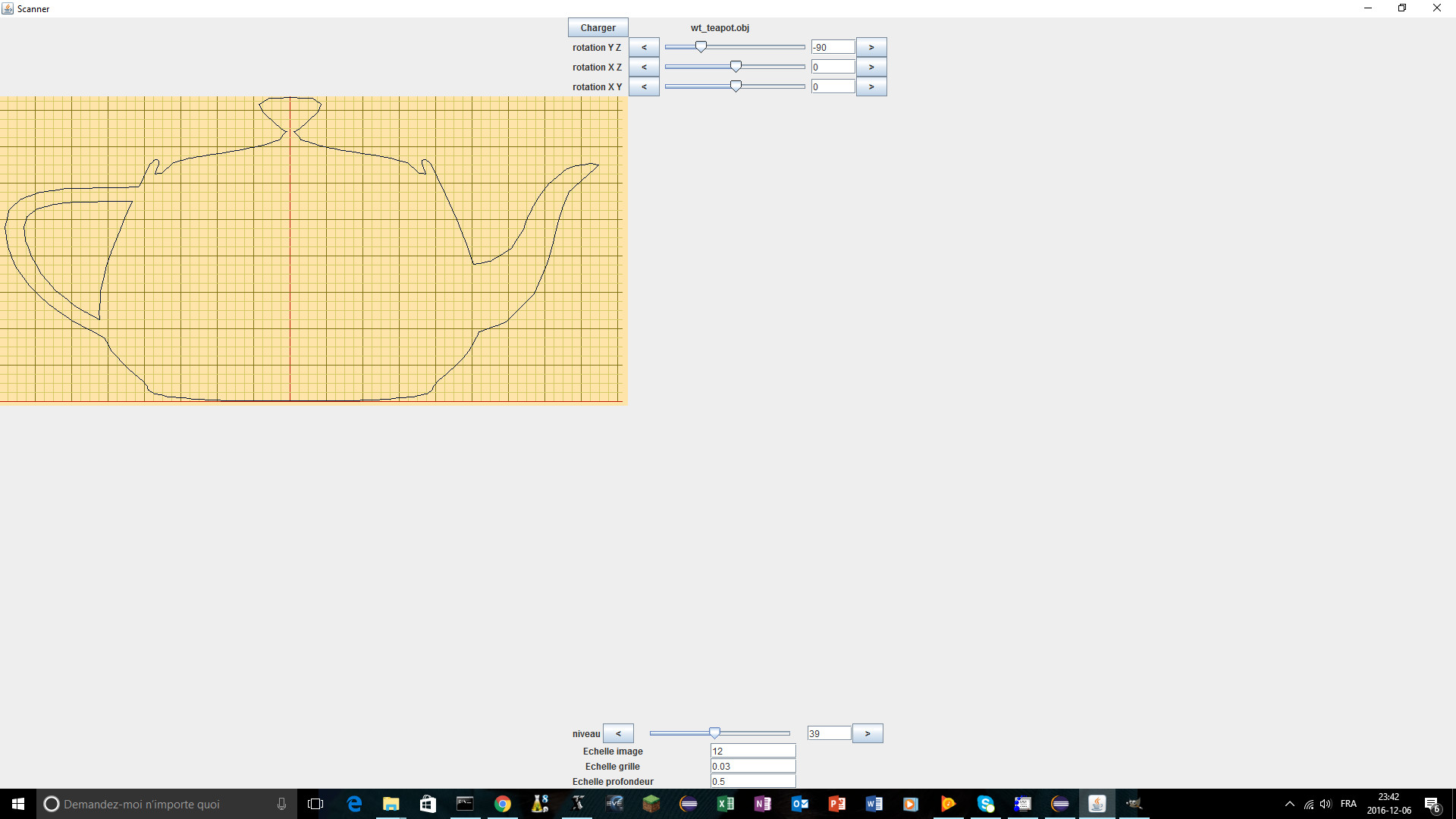Viewport: 1456px width, 819px height.
Task: Click the wt_teapot.obj file name label
Action: click(x=720, y=28)
